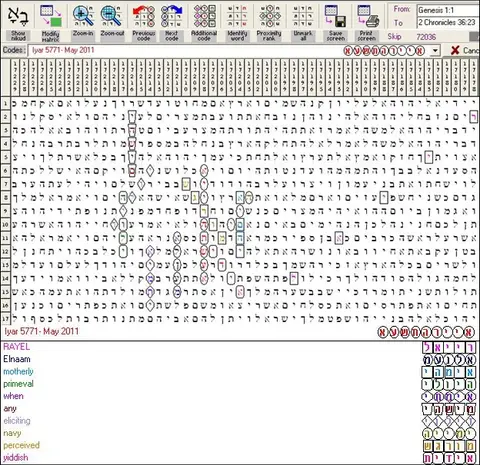Image resolution: width=480 pixels, height=465 pixels.
Task: Open the Proximity rank tool
Action: tap(269, 16)
